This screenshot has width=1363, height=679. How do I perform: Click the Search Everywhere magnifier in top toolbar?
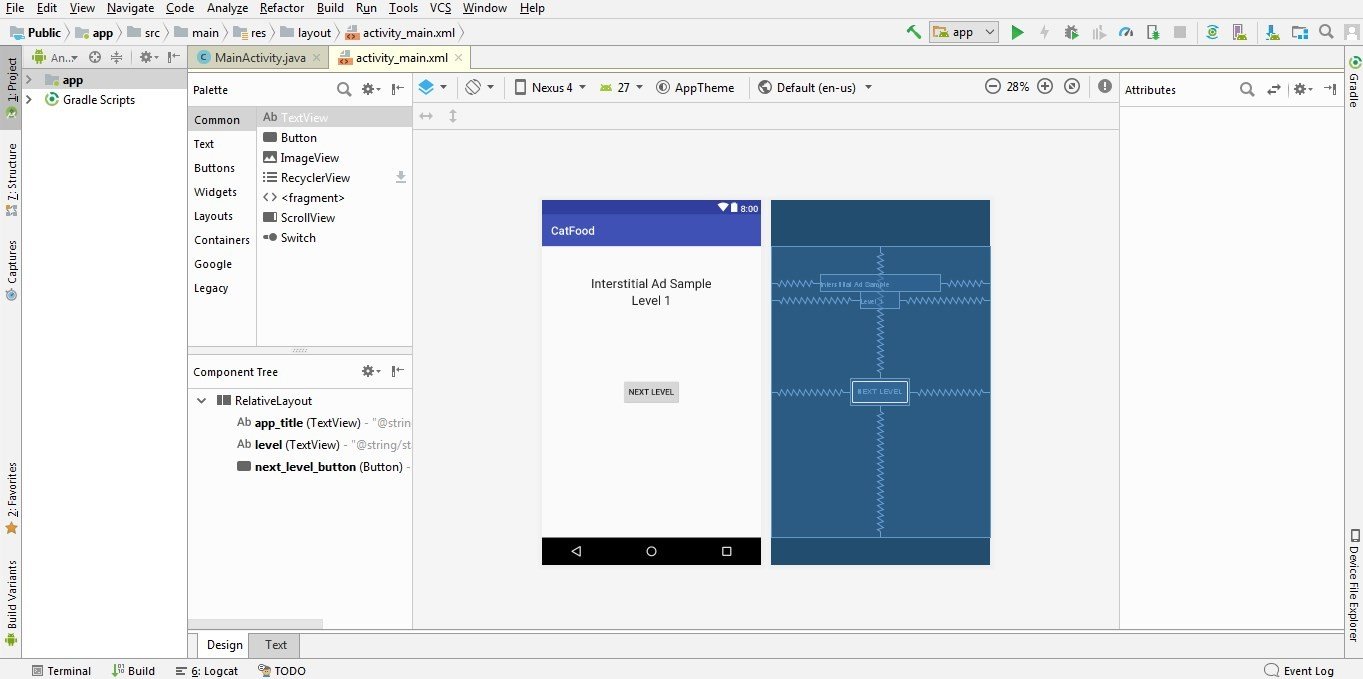click(x=1325, y=32)
